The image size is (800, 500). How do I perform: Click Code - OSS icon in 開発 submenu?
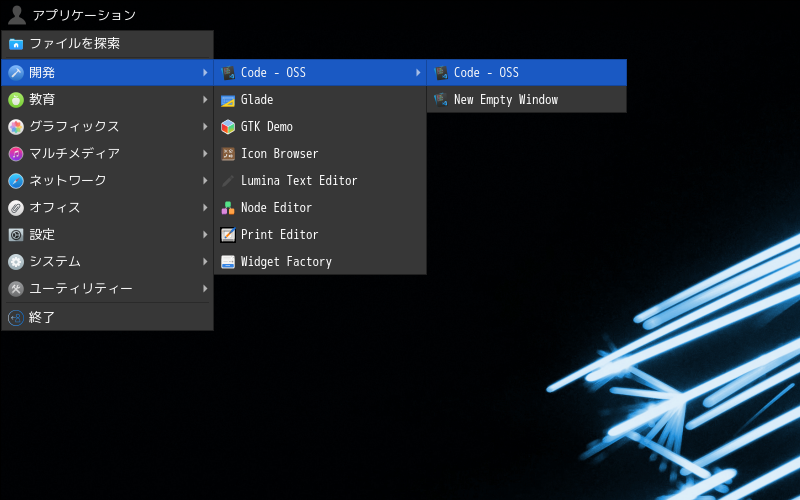click(228, 72)
